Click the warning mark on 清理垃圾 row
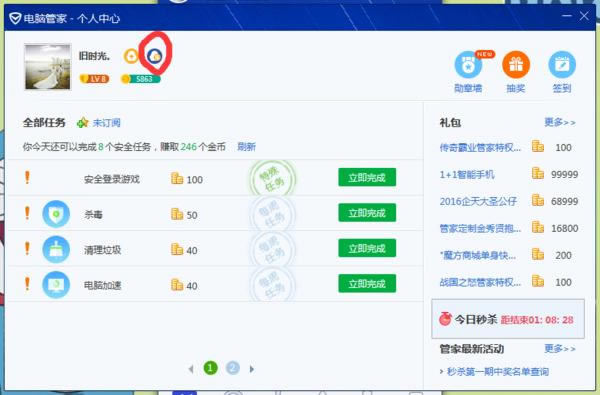Viewport: 600px width, 395px height. click(x=27, y=248)
